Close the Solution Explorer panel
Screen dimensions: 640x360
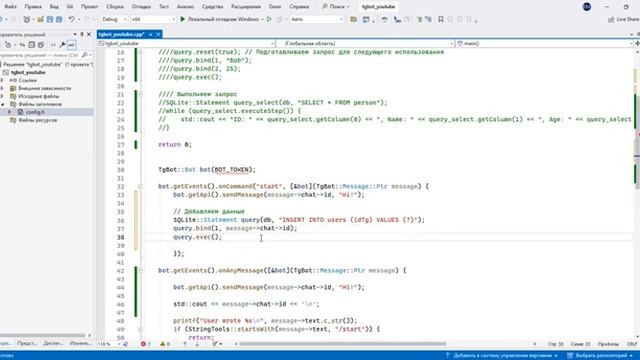89,34
